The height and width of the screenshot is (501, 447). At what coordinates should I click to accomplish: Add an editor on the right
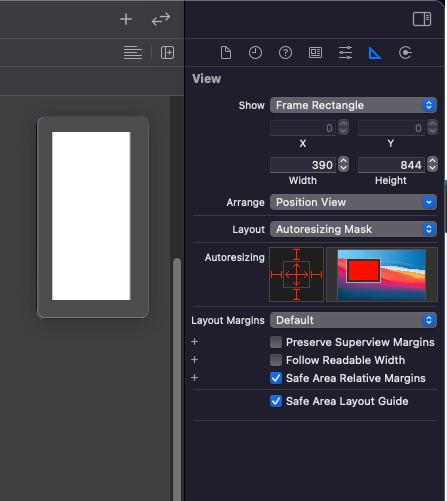pos(167,53)
